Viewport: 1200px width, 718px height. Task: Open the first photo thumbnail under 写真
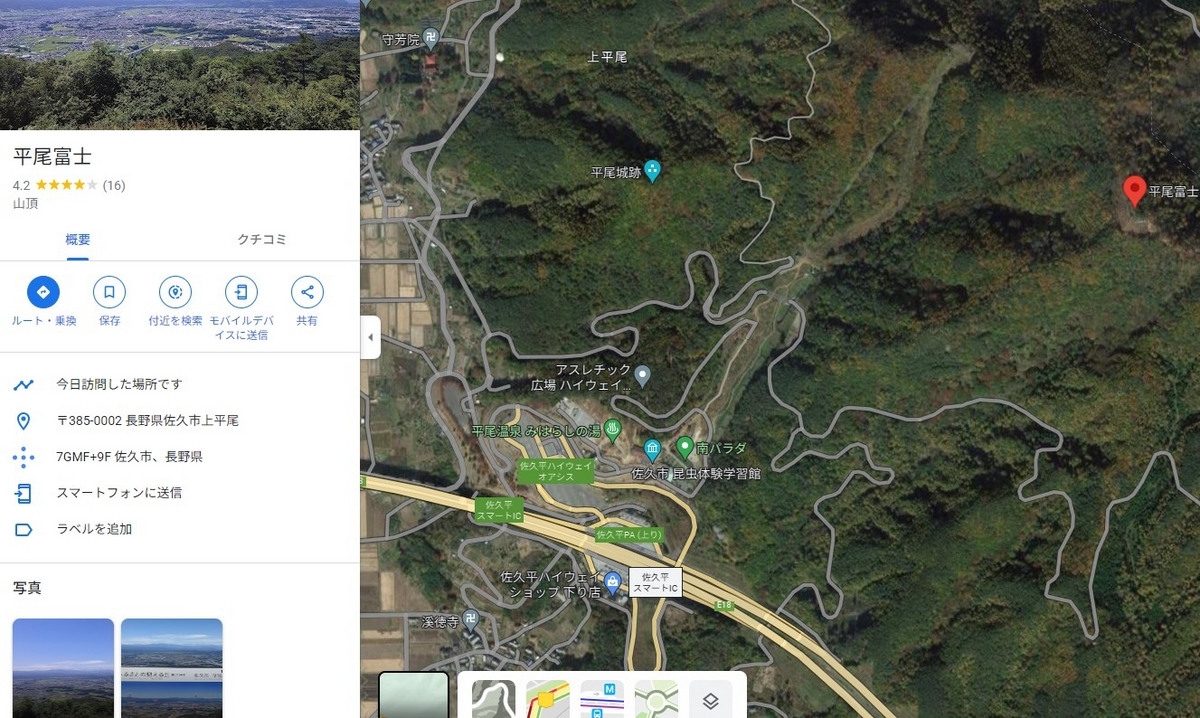tap(63, 668)
